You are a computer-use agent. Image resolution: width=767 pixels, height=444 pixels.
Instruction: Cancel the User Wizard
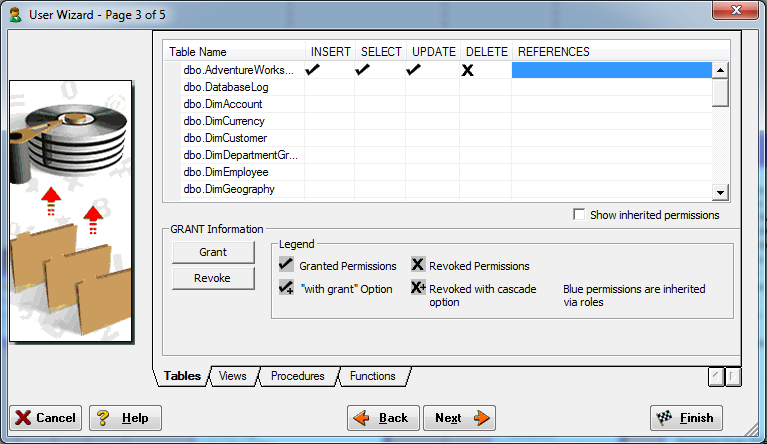point(45,418)
